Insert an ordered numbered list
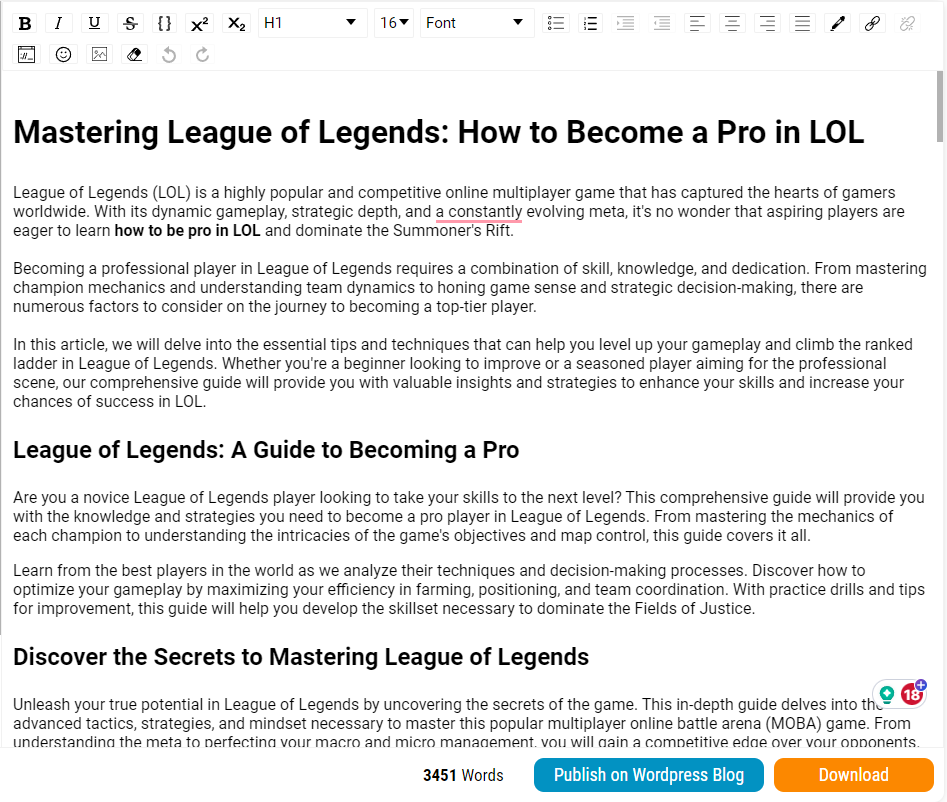This screenshot has width=947, height=802. click(590, 24)
